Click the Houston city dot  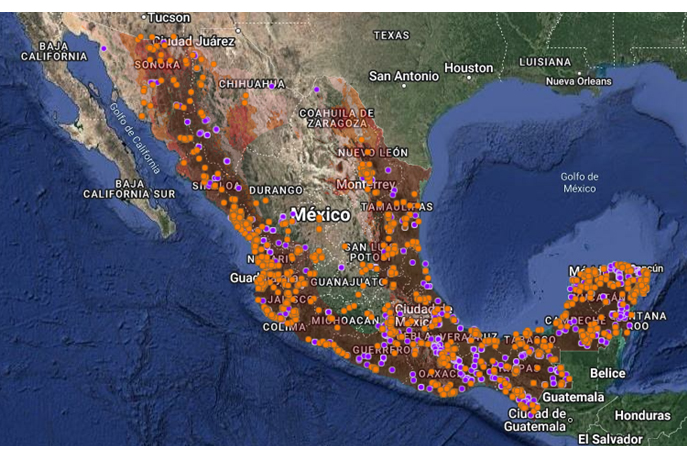point(469,78)
